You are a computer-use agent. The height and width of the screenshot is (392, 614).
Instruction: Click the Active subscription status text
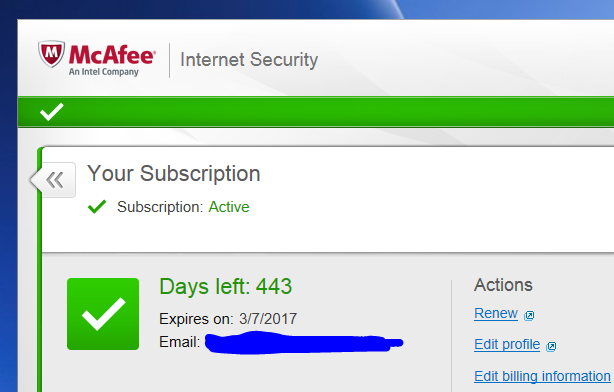click(x=229, y=207)
